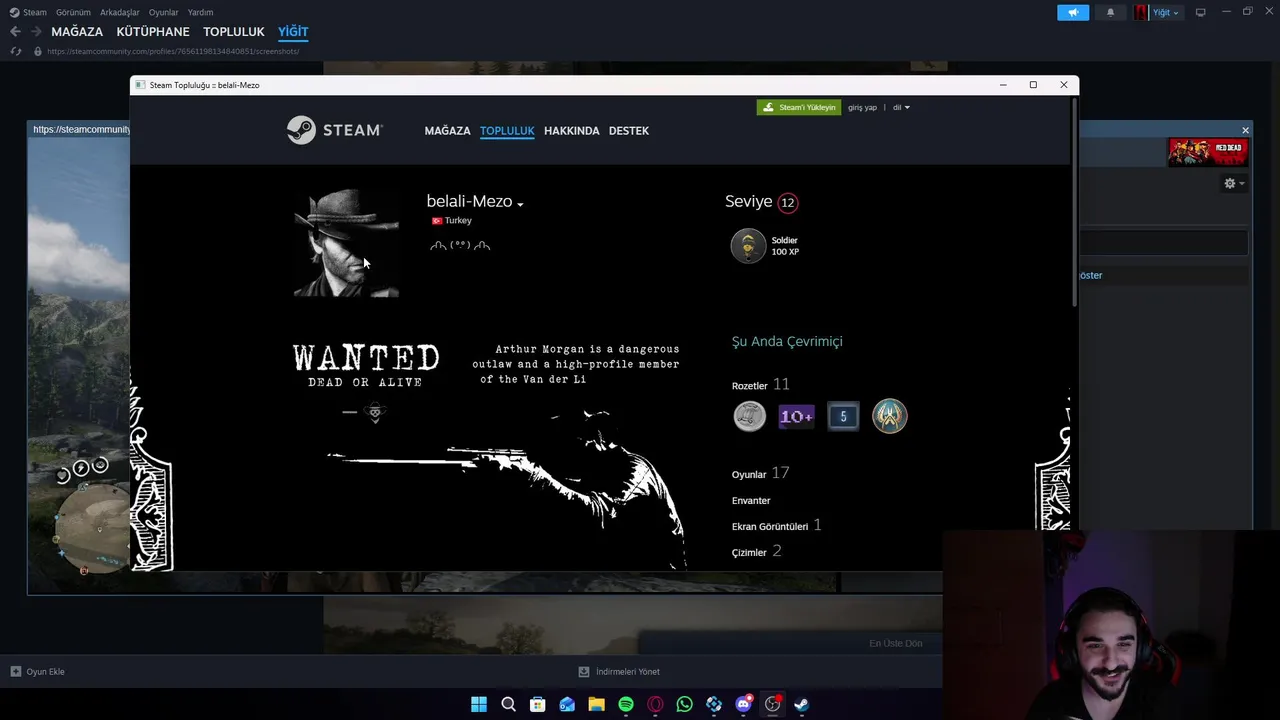Expand the belali-Mezo name history arrow

(520, 204)
